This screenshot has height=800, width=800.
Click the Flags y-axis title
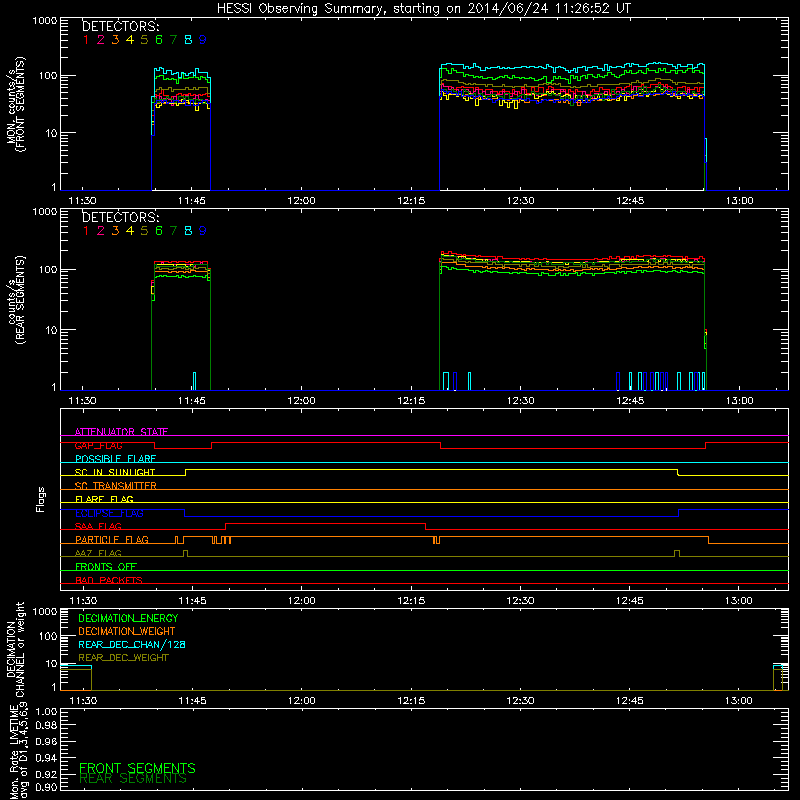[41, 499]
